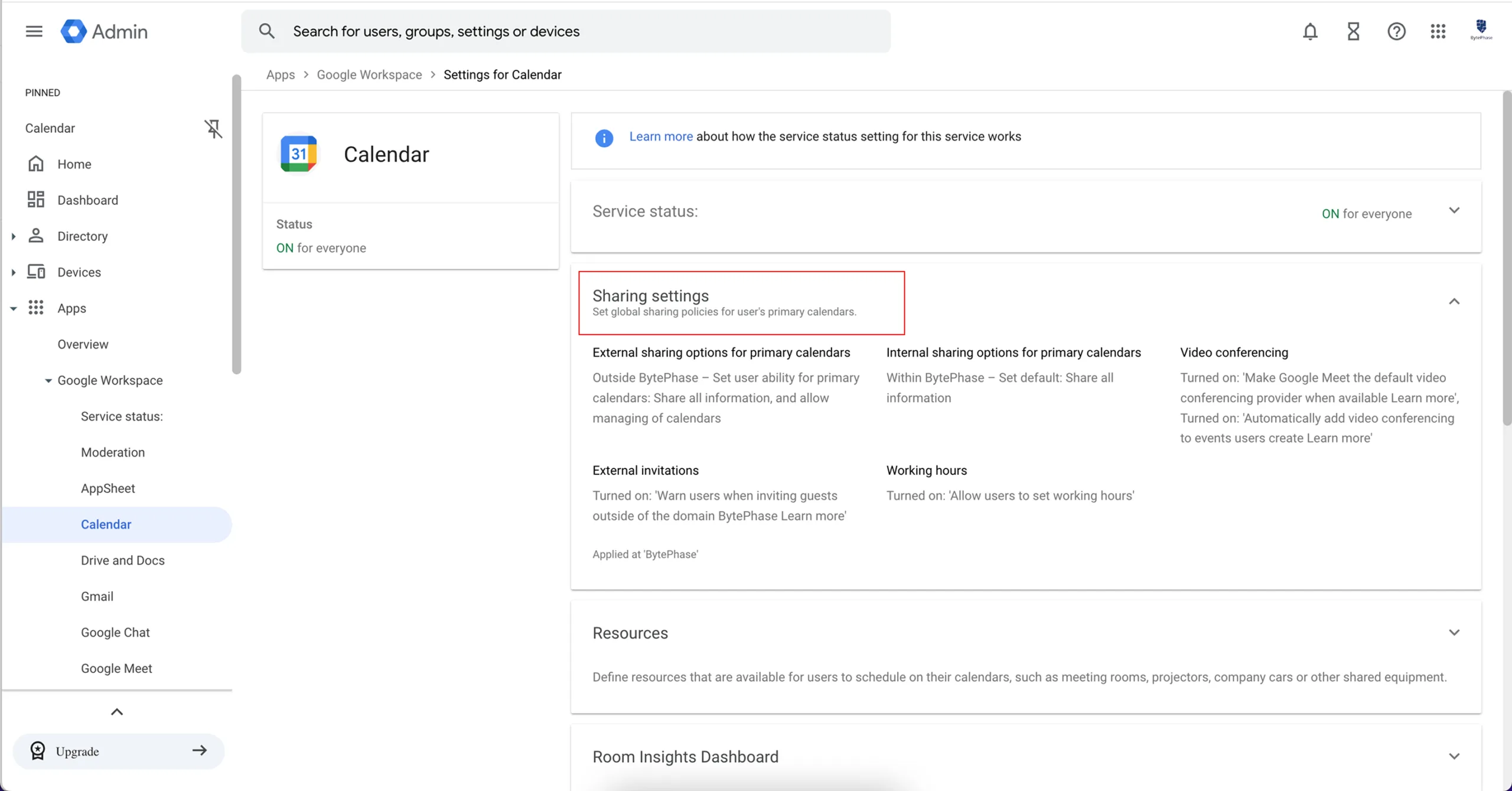1512x791 pixels.
Task: Click the search magnifier icon
Action: [x=266, y=31]
